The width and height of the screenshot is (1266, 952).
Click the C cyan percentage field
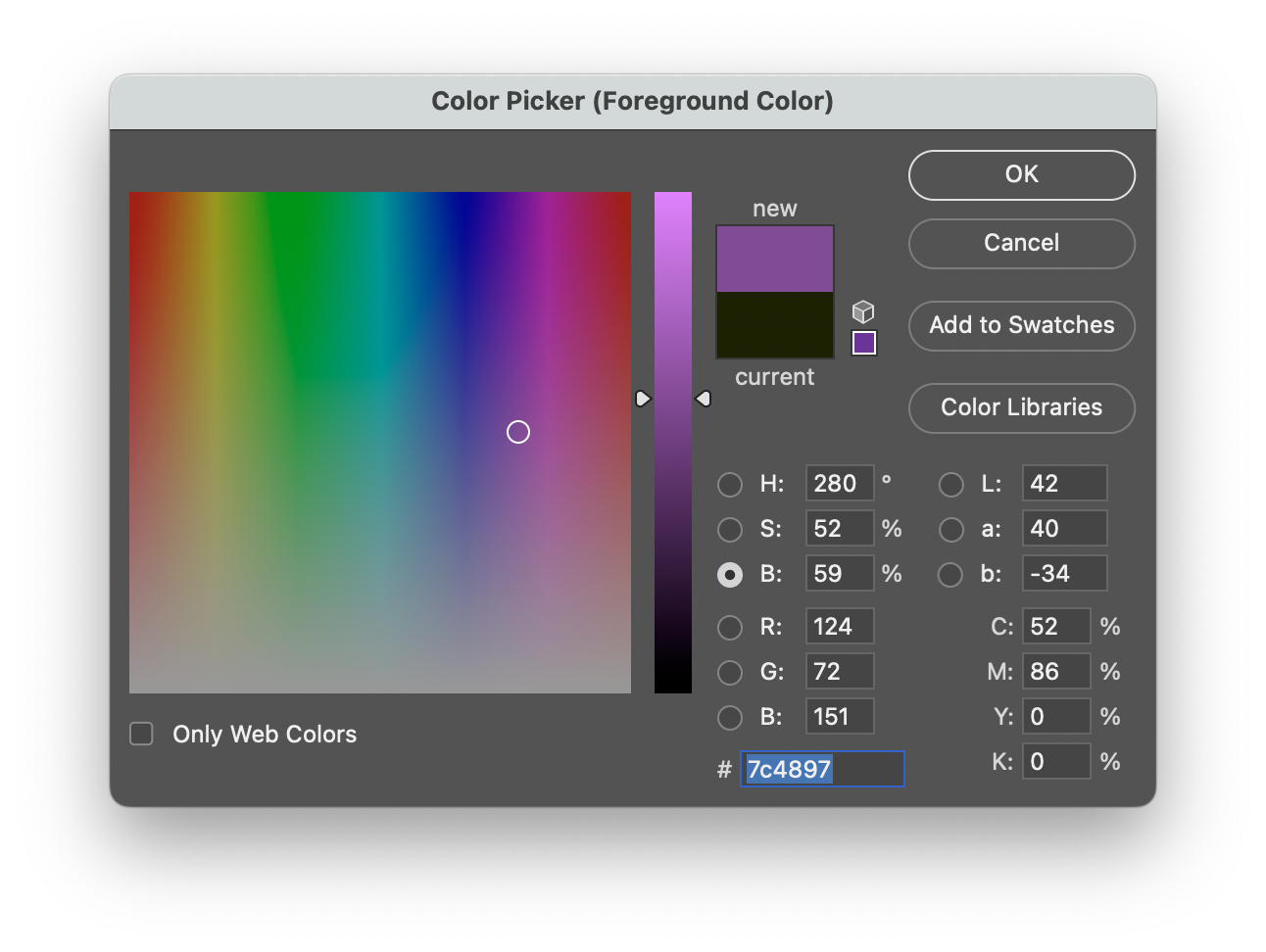pos(1055,627)
